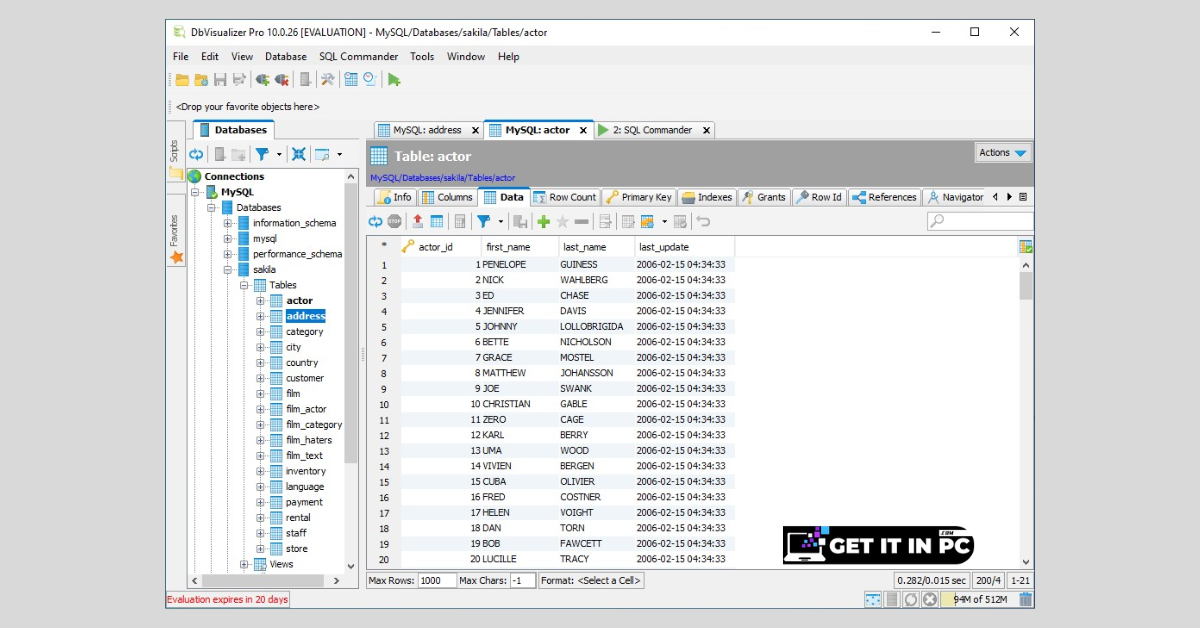Open Tool Properties wrench-and-hammer icon

click(x=327, y=80)
